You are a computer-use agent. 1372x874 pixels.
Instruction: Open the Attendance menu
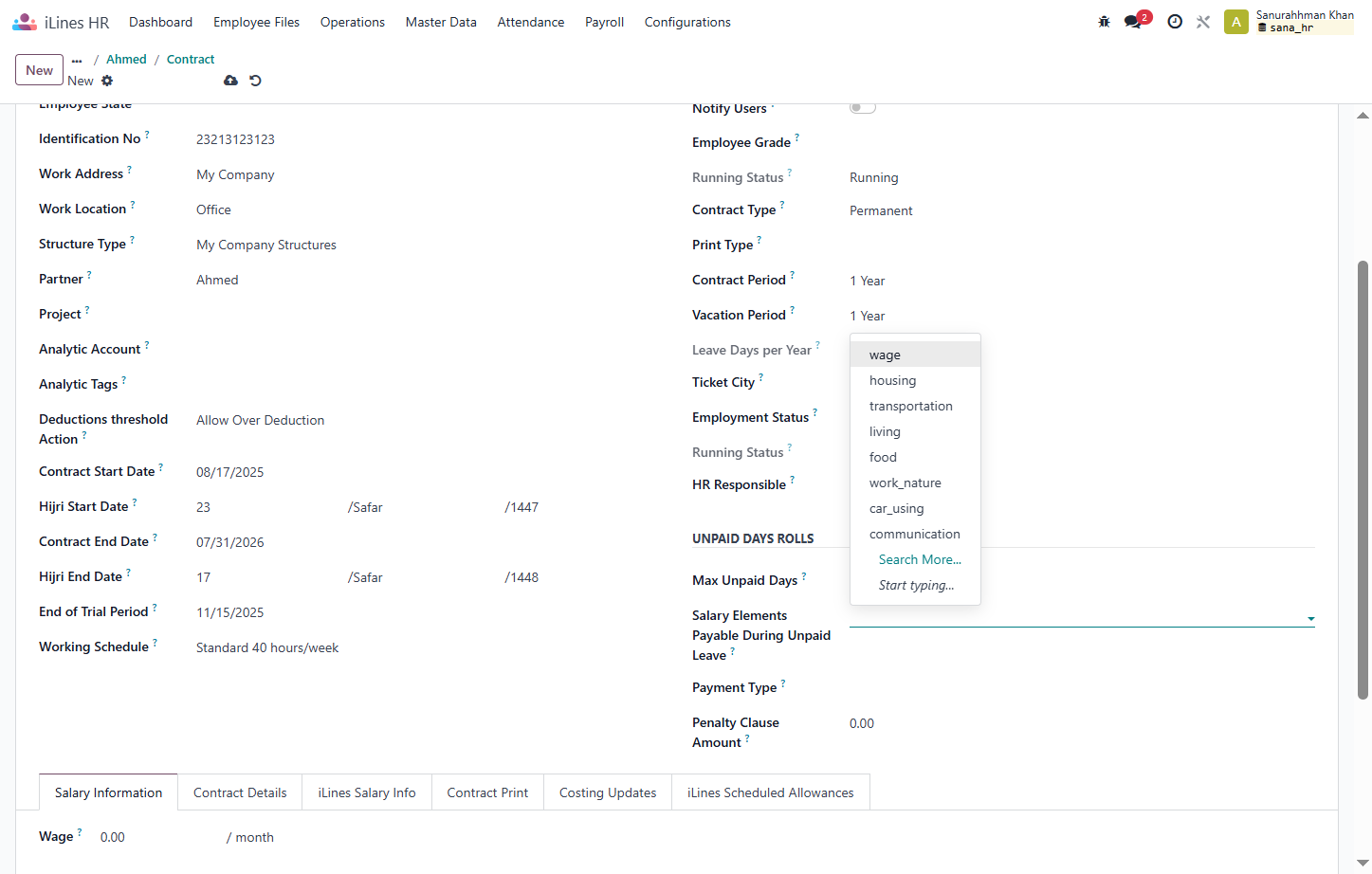point(531,22)
